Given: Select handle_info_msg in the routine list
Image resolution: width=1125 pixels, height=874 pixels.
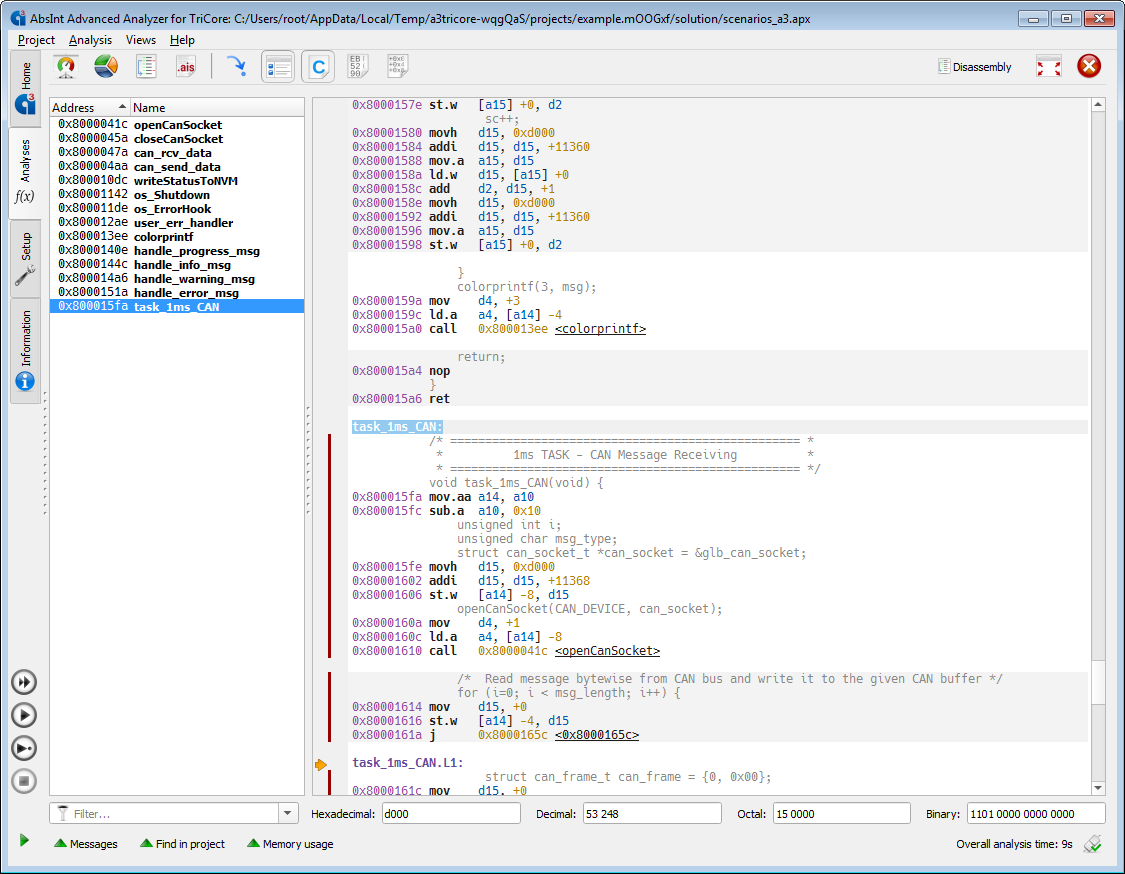Looking at the screenshot, I should [x=177, y=265].
